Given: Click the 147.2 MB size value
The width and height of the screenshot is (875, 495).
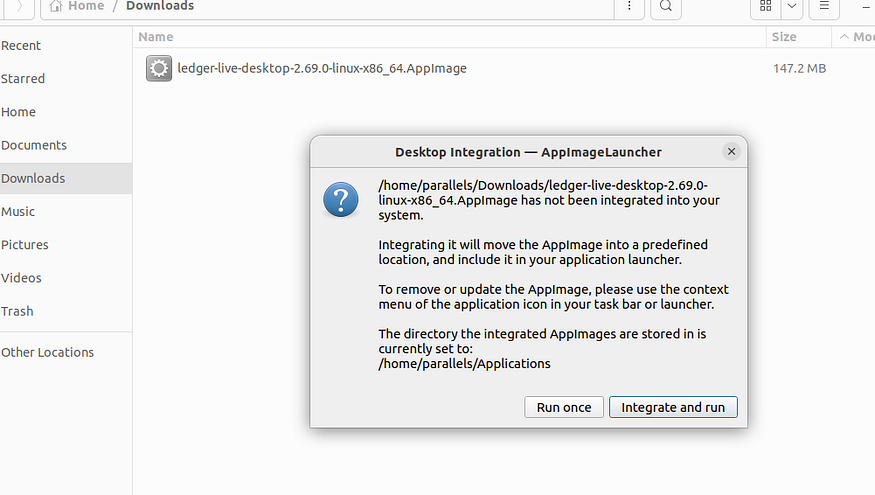Looking at the screenshot, I should pyautogui.click(x=799, y=68).
